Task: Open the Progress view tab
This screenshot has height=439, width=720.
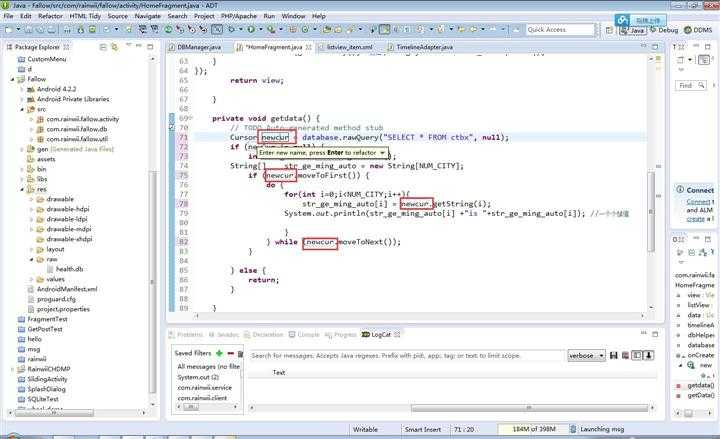Action: pos(340,335)
